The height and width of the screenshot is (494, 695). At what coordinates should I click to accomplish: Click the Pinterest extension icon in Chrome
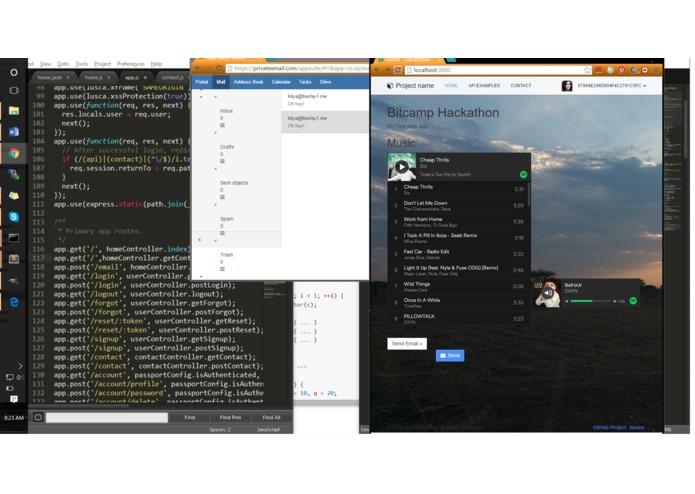pos(621,70)
